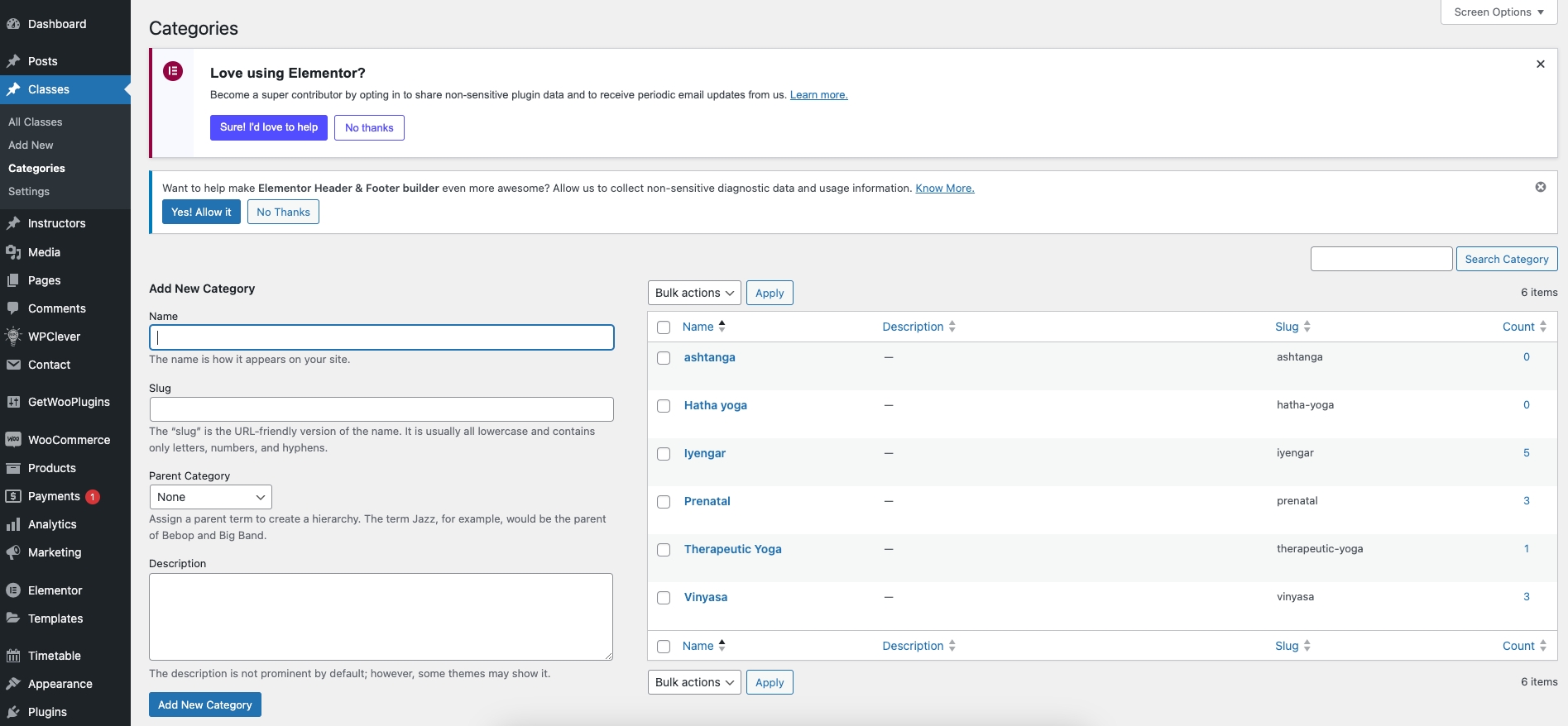The height and width of the screenshot is (726, 1568).
Task: Check the box for Iyengar category
Action: pos(664,454)
